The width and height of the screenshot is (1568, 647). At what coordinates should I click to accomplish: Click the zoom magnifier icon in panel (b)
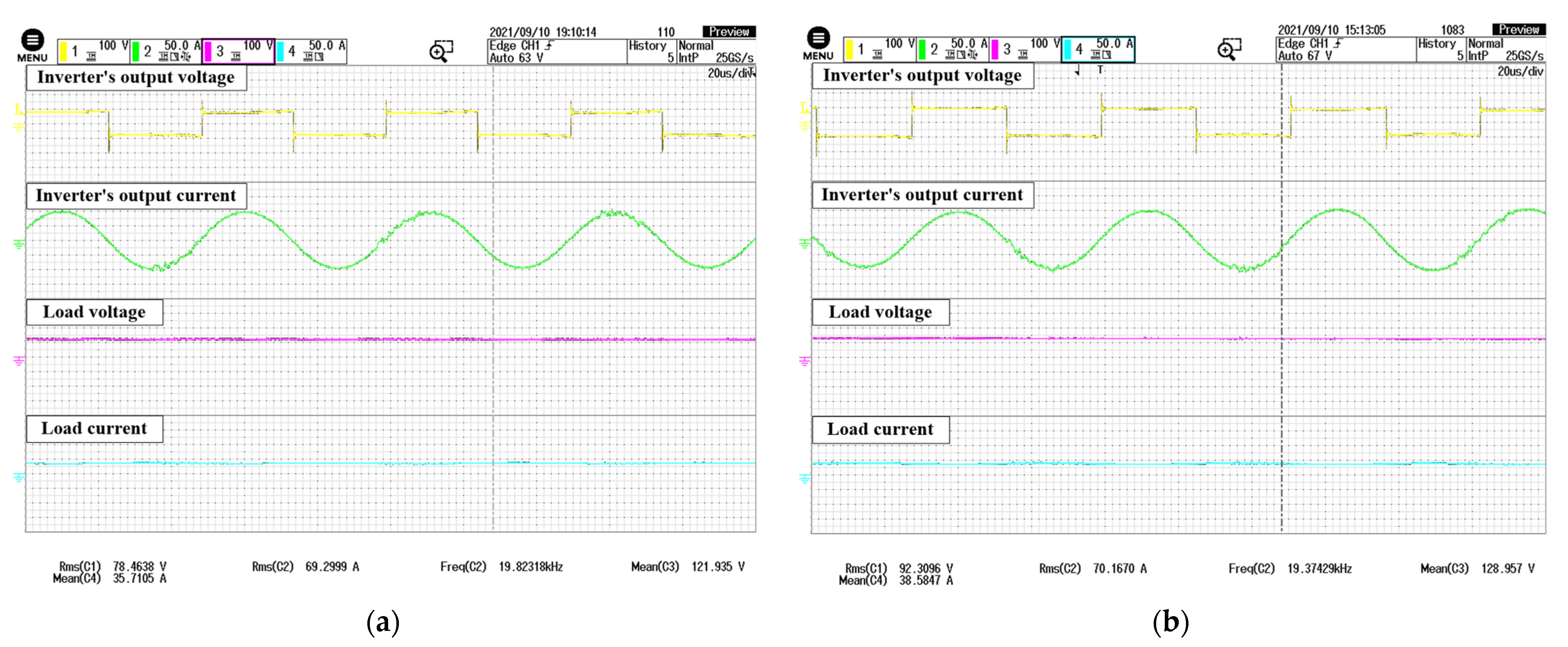[1229, 49]
